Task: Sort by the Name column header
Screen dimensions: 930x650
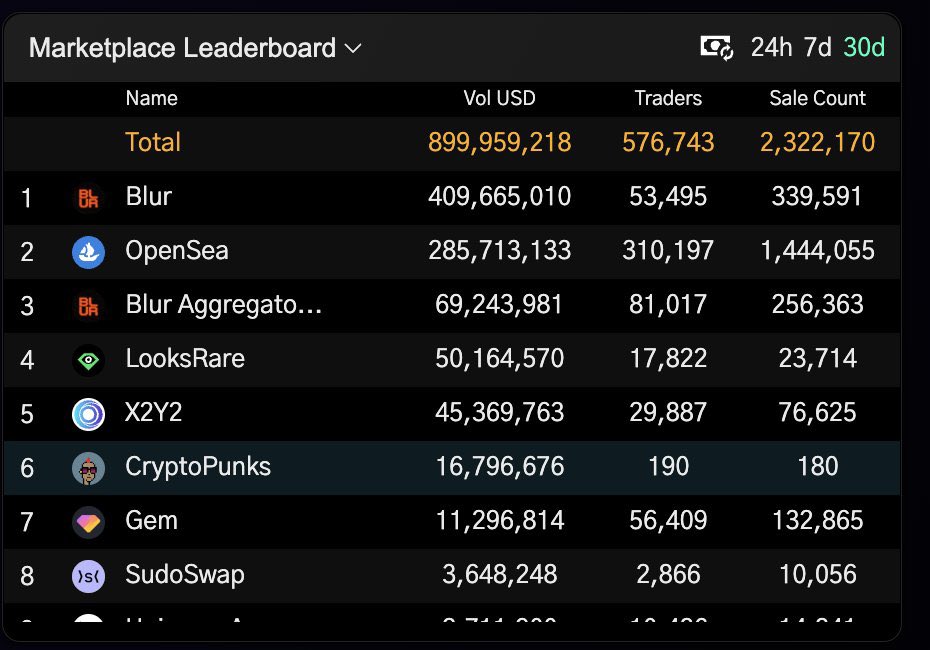Action: [152, 98]
